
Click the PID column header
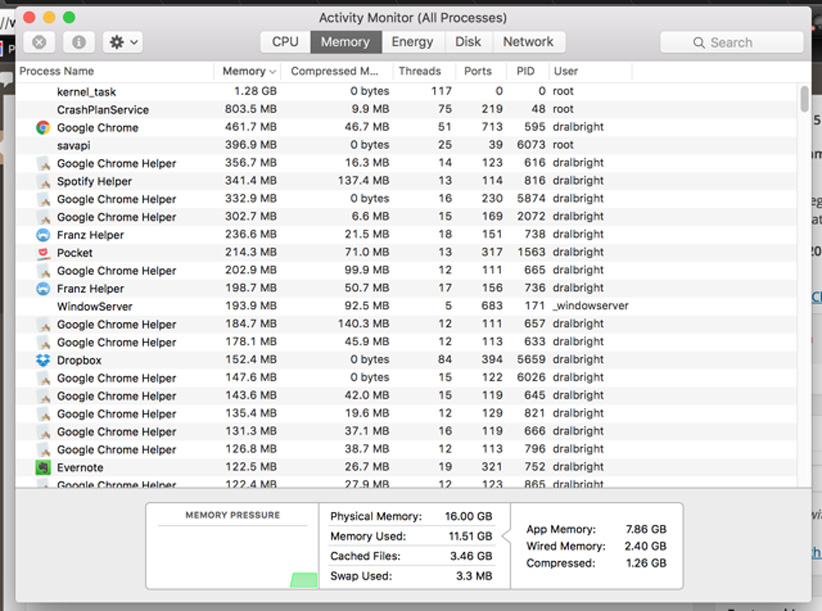click(x=526, y=71)
